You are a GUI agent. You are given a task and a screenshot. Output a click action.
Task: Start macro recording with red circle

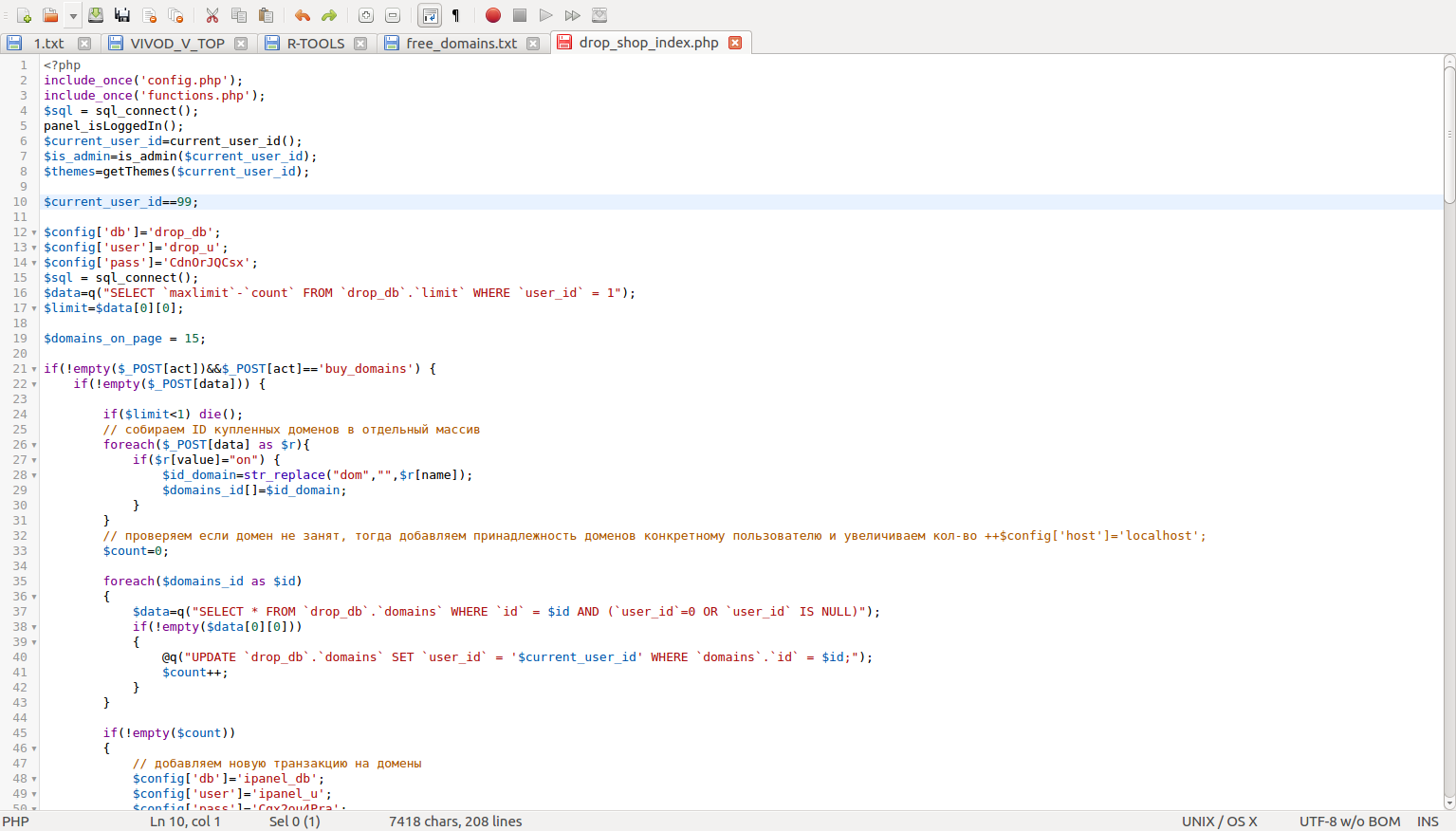click(x=493, y=15)
